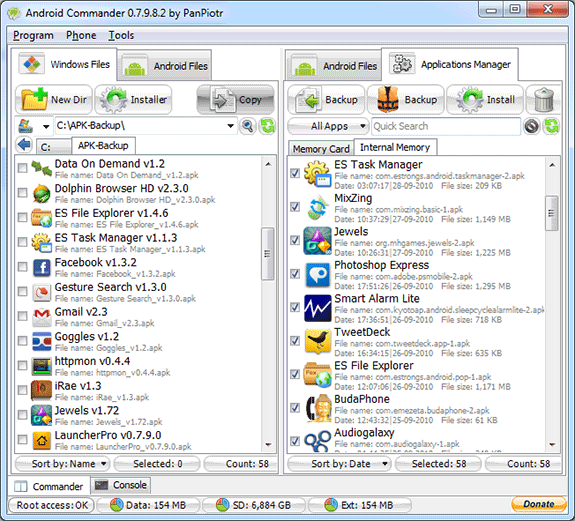Clear quick search with the round cancel icon
This screenshot has height=521, width=575.
pos(532,126)
